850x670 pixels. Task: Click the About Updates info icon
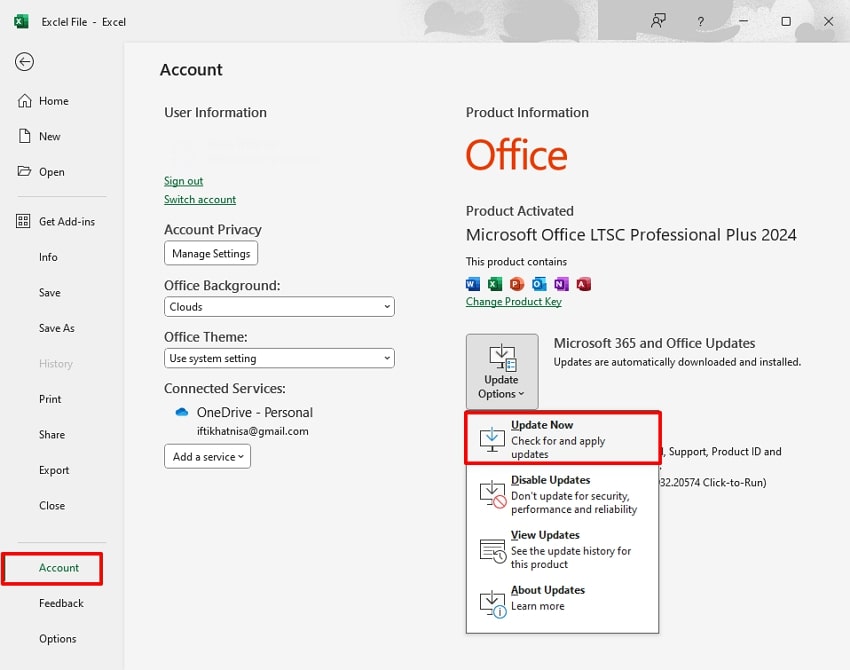pos(493,604)
